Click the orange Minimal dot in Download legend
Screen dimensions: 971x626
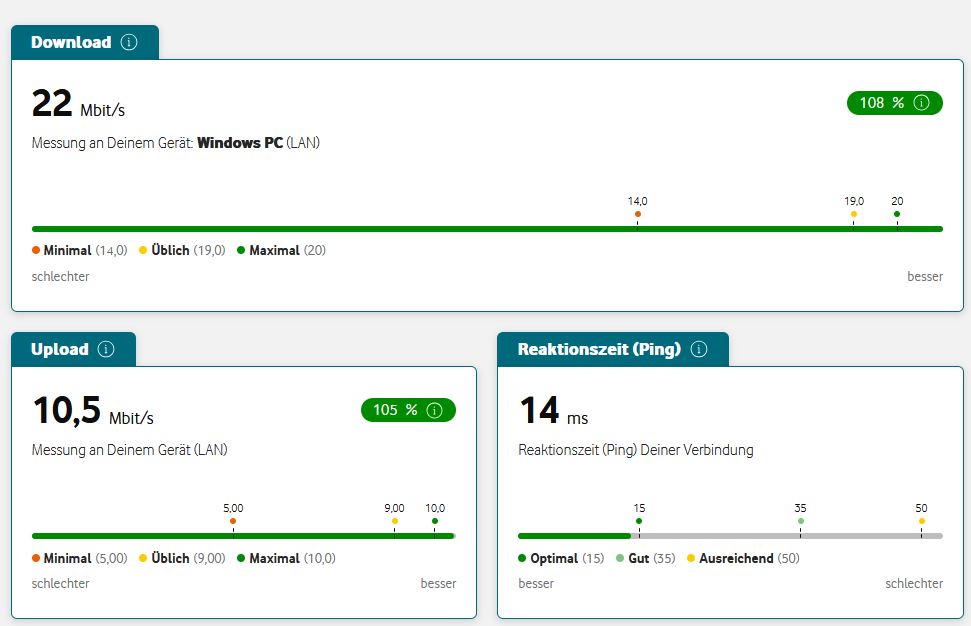click(x=38, y=250)
